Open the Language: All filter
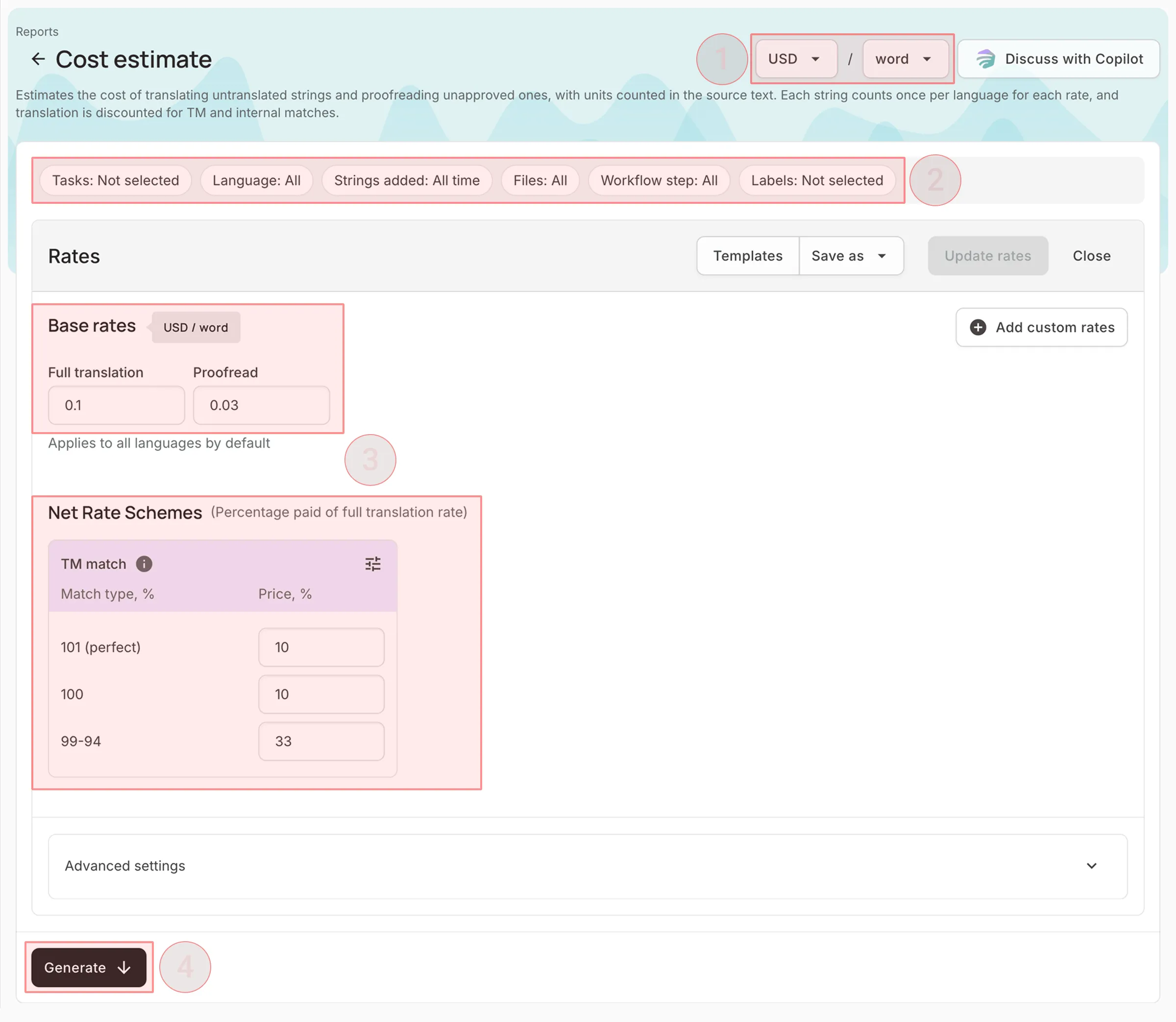 point(256,180)
